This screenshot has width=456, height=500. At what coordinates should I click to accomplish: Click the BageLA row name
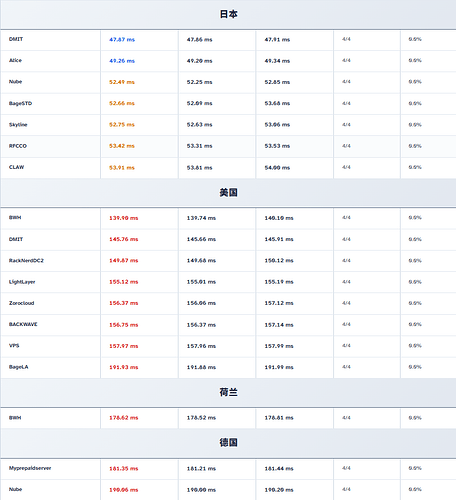[x=19, y=367]
